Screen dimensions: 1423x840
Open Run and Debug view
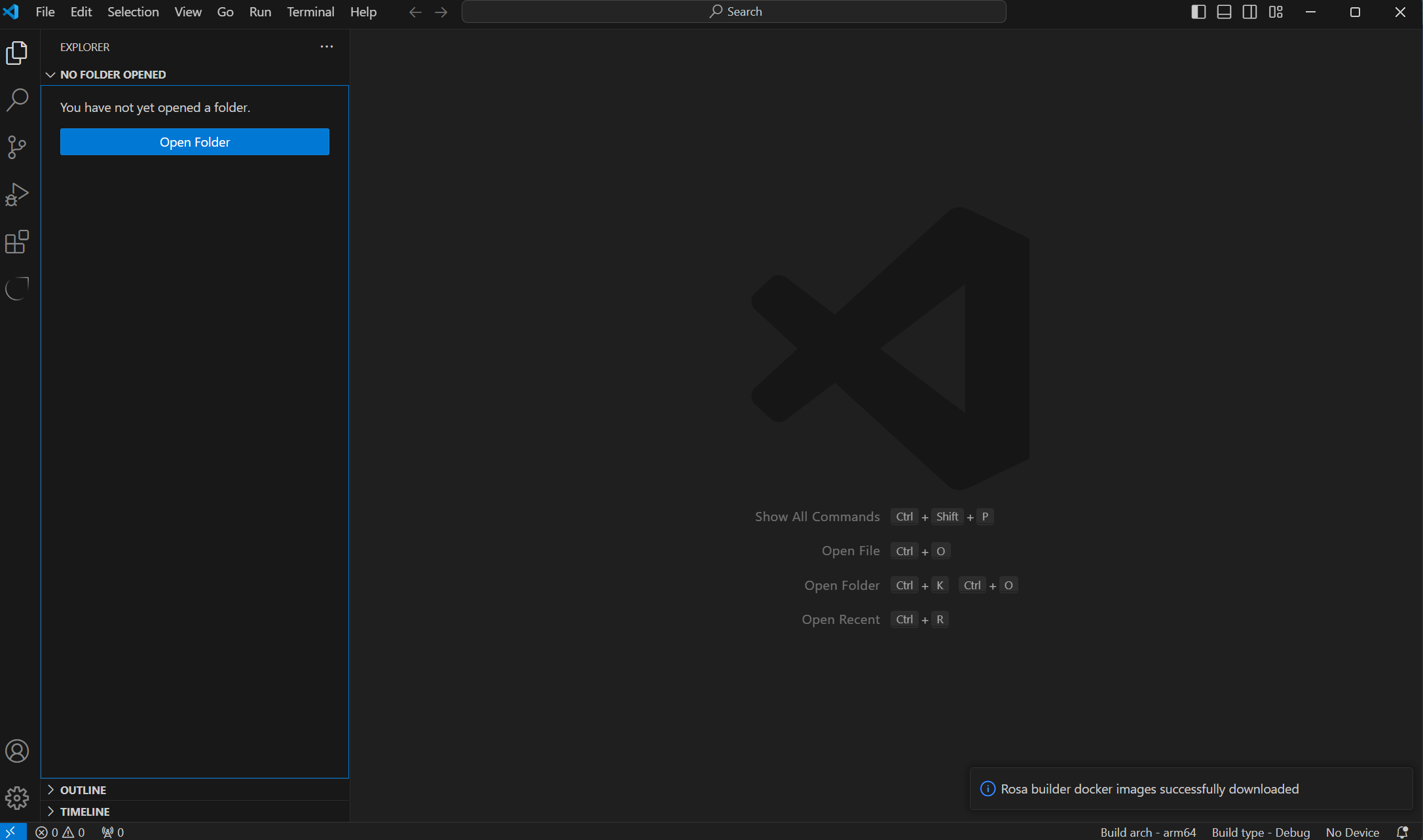[x=17, y=194]
